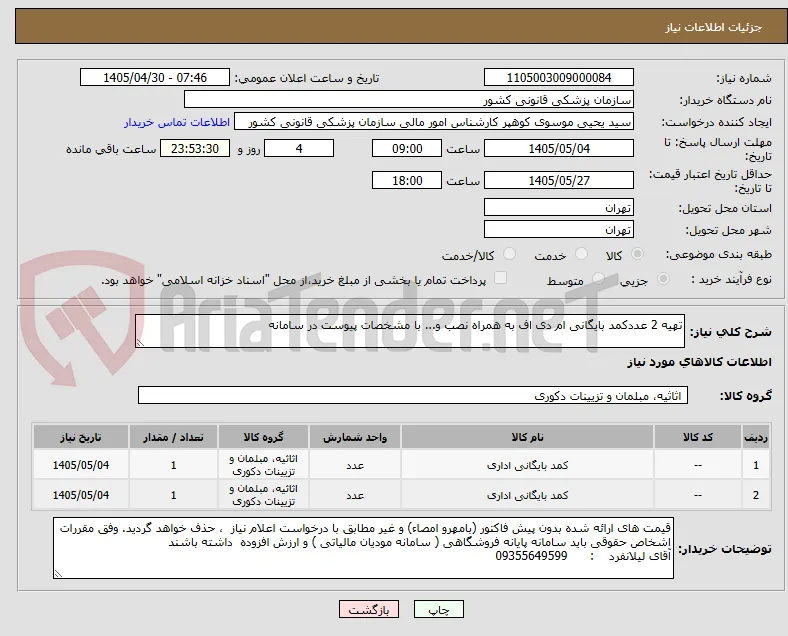Click the validity time 18:00 field
The height and width of the screenshot is (636, 788).
407,180
